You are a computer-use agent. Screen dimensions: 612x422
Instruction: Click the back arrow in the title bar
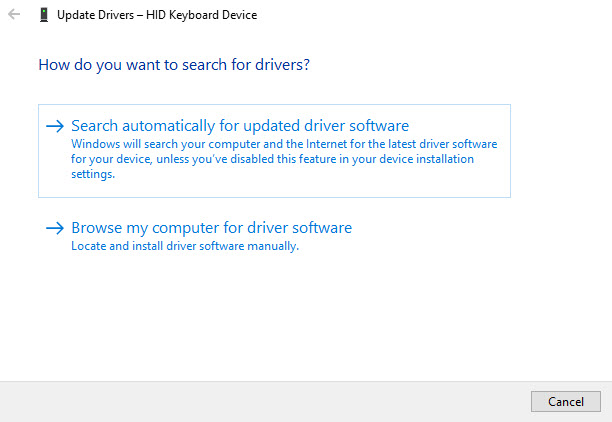14,14
